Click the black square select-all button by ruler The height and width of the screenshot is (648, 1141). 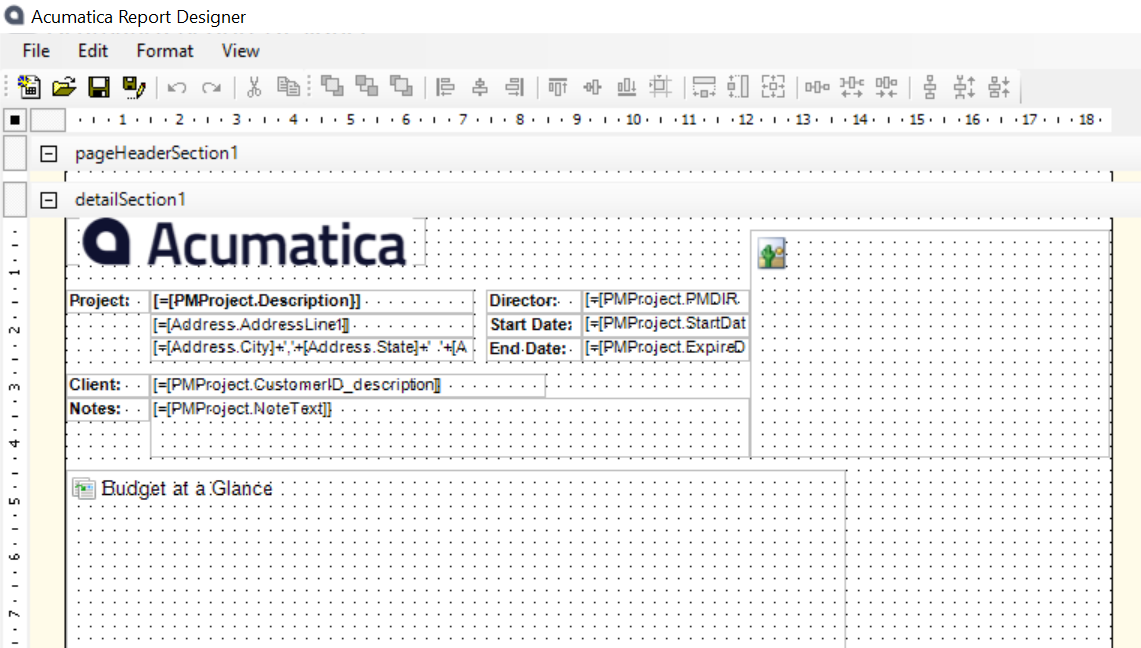pyautogui.click(x=15, y=119)
